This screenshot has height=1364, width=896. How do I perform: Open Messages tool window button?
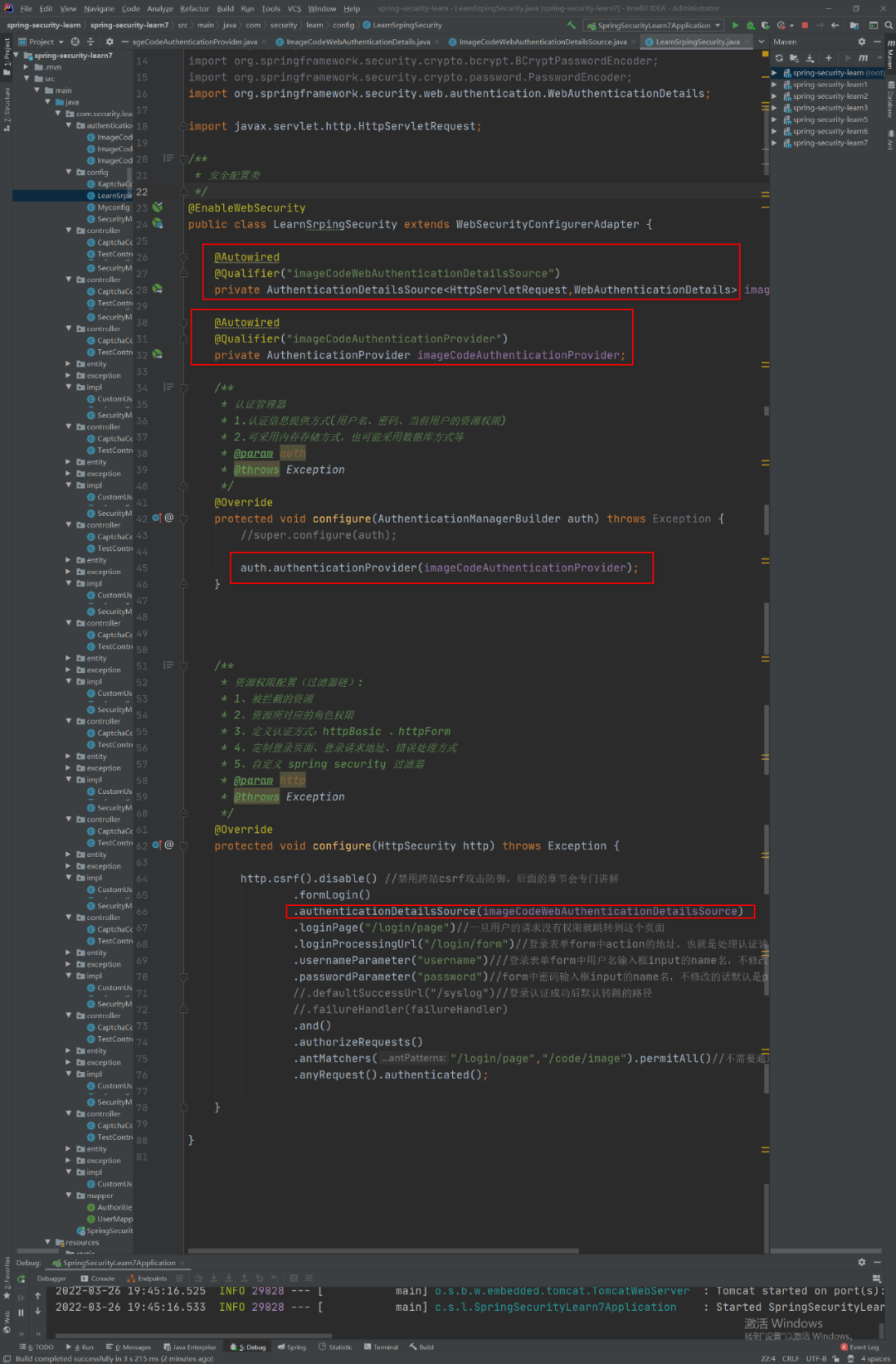pyautogui.click(x=129, y=1347)
